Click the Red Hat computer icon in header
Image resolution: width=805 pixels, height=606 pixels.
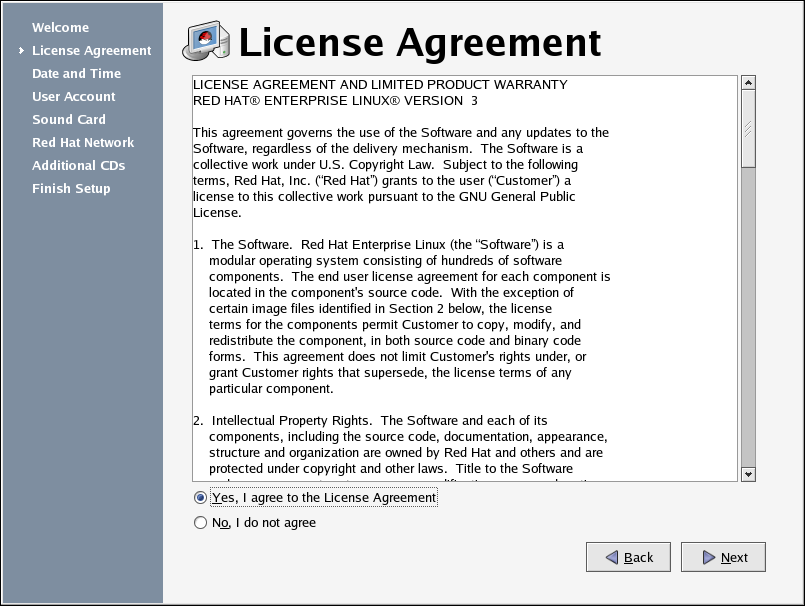207,42
